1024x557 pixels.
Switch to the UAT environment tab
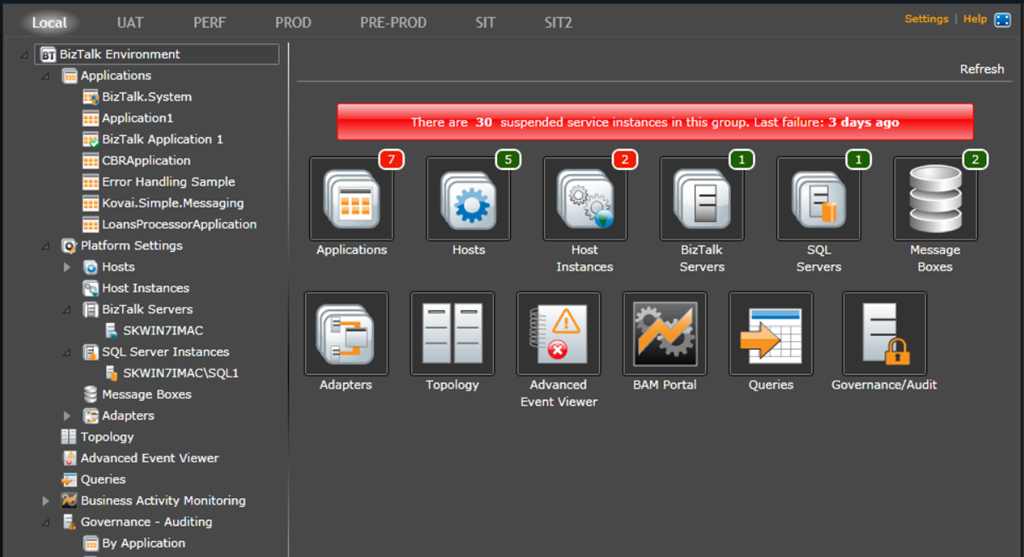point(130,23)
